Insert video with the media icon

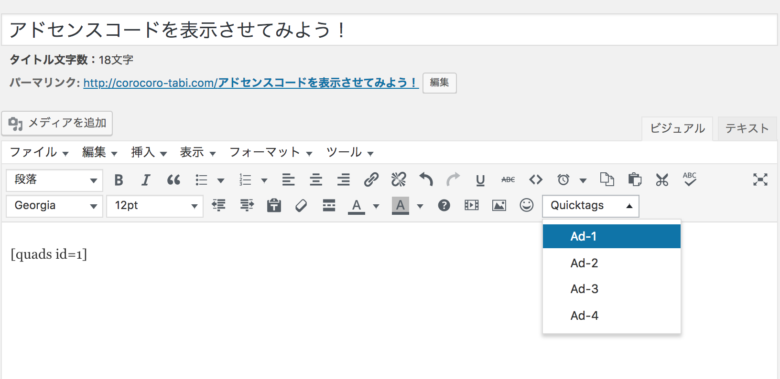pyautogui.click(x=471, y=205)
